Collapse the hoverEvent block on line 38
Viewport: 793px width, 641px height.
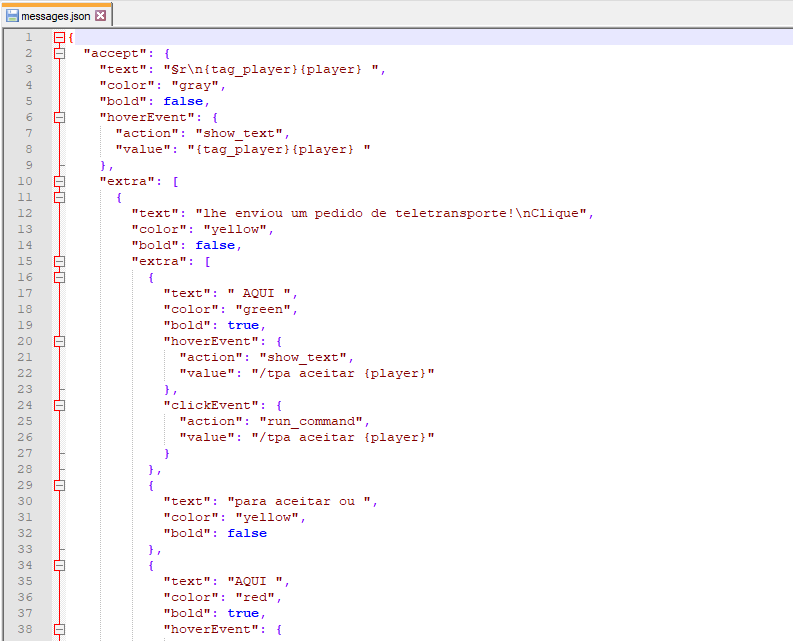(x=59, y=629)
